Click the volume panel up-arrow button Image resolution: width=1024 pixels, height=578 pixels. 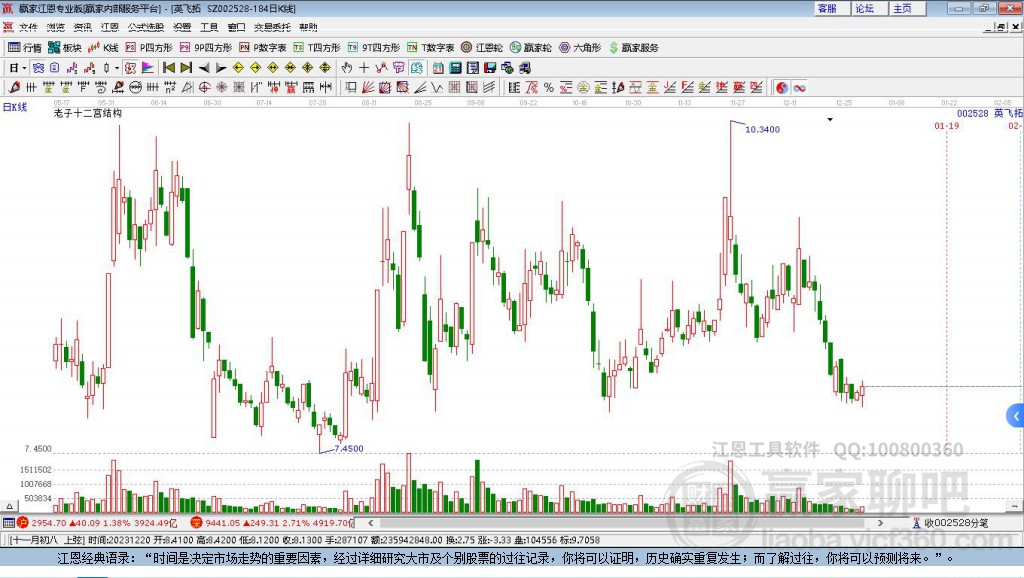tap(9, 506)
